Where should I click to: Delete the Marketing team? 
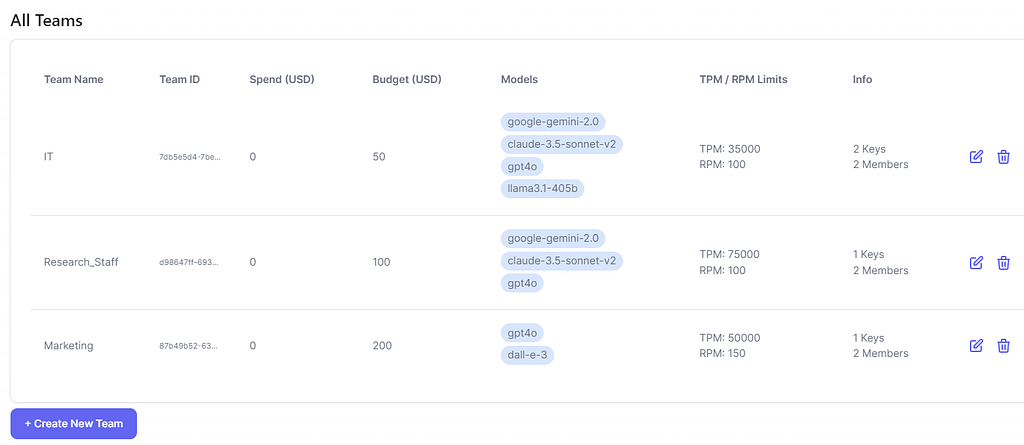click(1003, 346)
